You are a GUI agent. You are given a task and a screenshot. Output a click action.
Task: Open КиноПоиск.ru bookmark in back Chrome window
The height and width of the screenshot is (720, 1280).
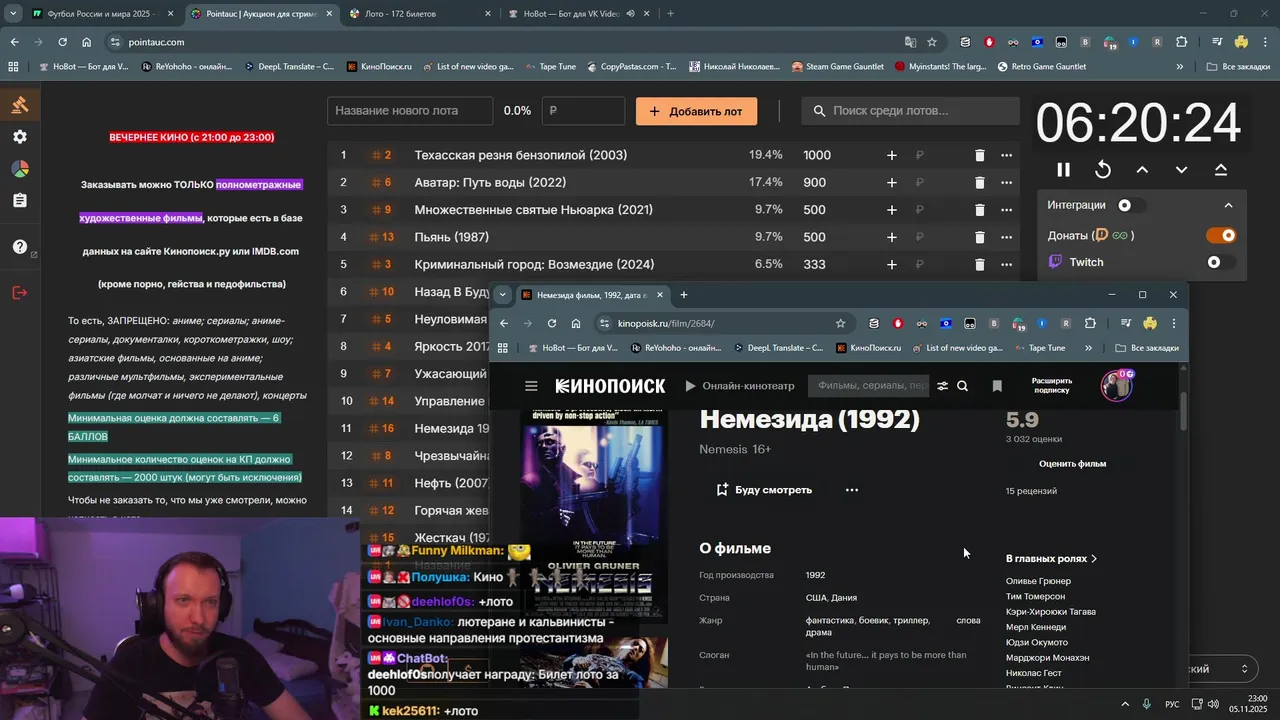pyautogui.click(x=379, y=67)
